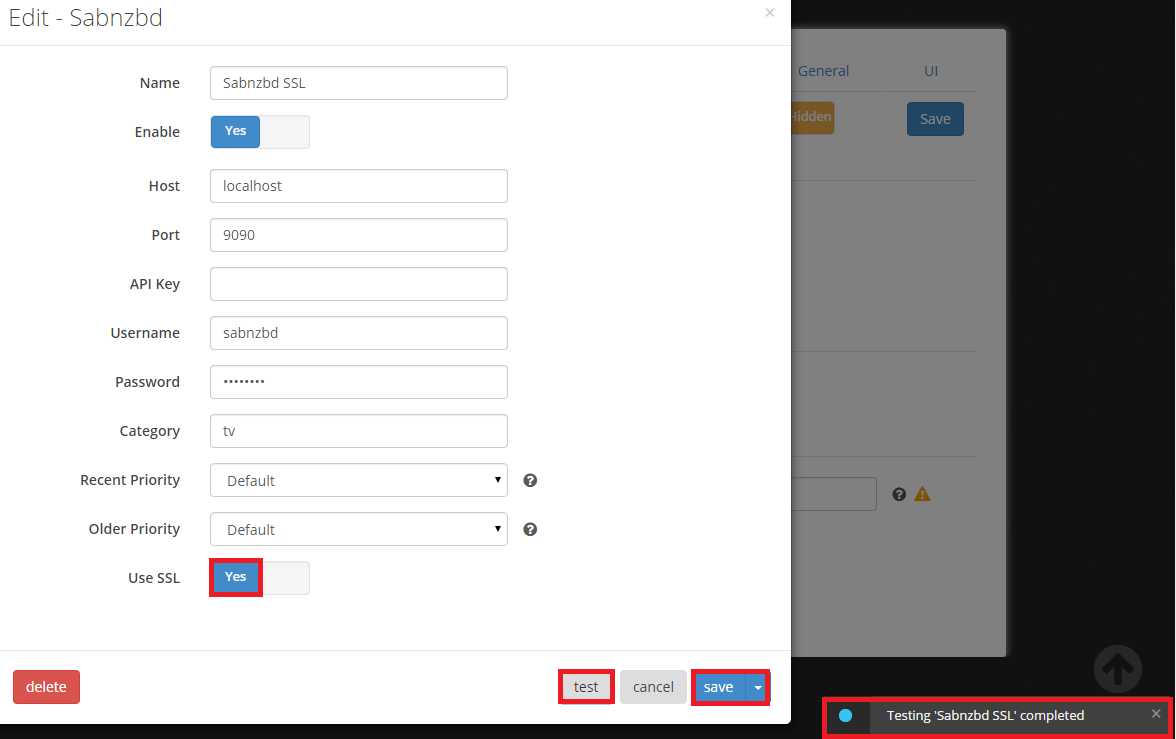The height and width of the screenshot is (739, 1176).
Task: Click the orange warning triangle icon
Action: [922, 494]
